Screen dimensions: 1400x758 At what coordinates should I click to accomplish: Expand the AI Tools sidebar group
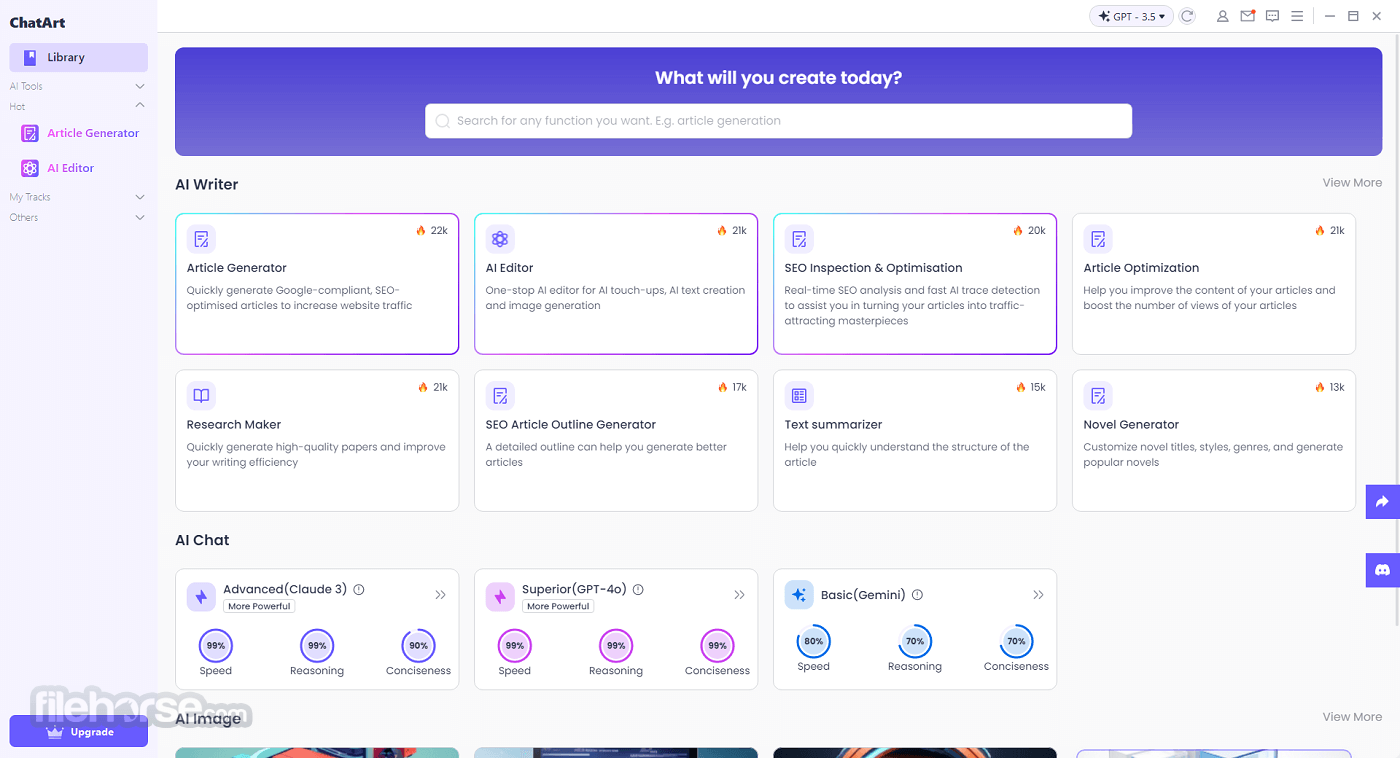[x=78, y=86]
